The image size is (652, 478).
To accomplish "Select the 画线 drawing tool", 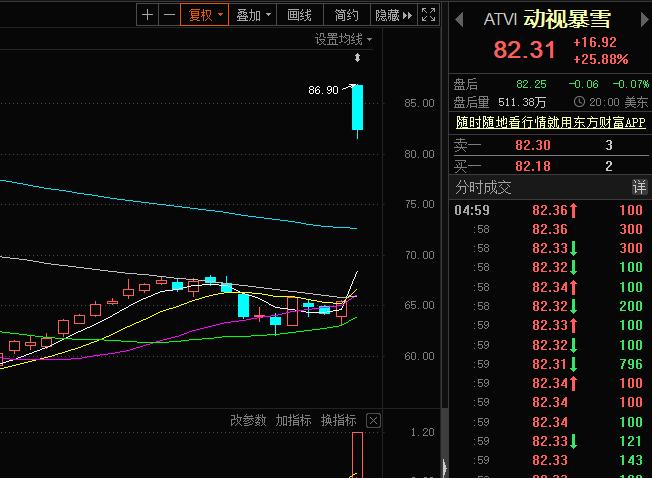I will click(299, 15).
